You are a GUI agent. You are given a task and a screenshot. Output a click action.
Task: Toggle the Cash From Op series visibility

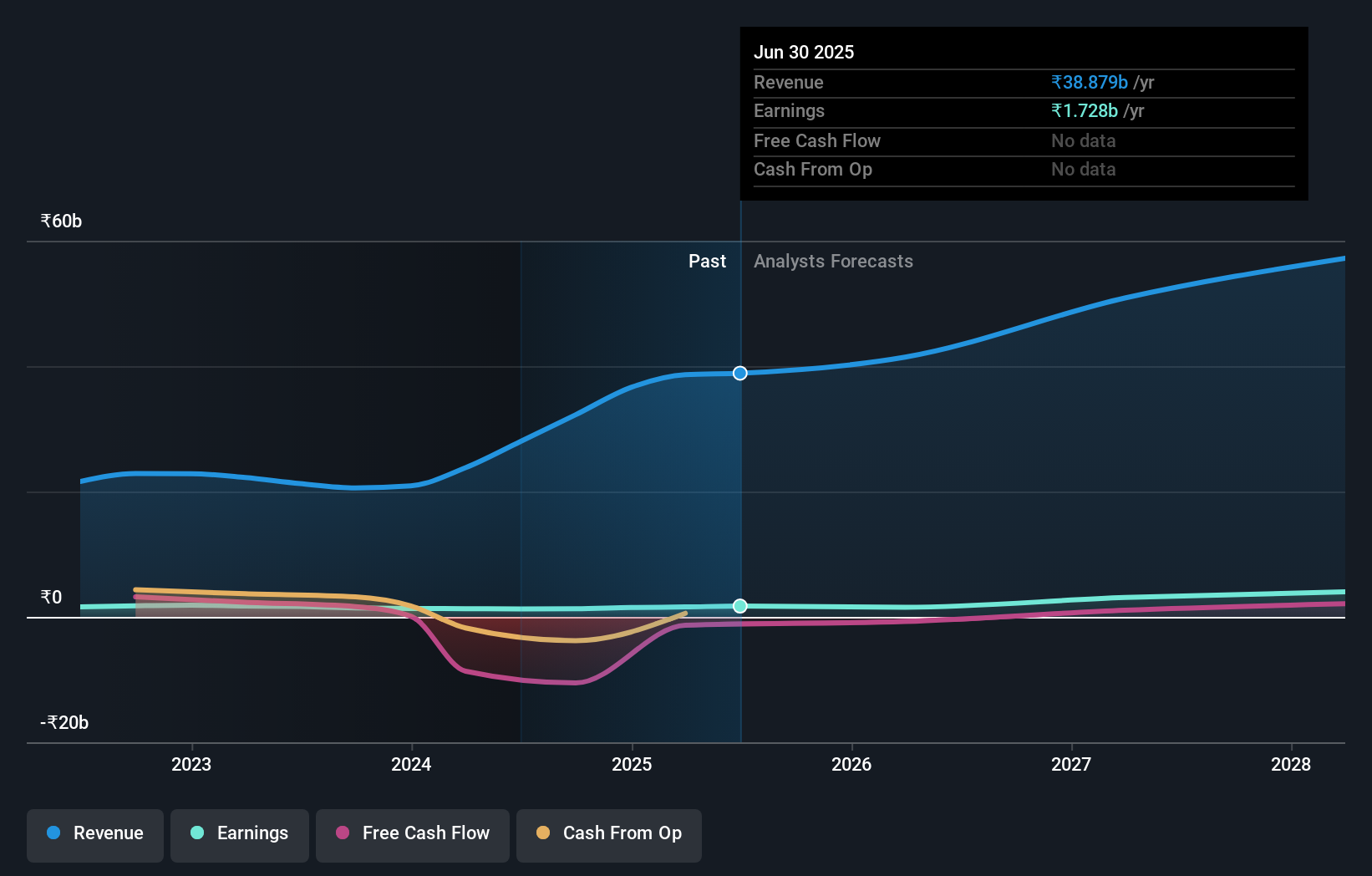click(608, 833)
